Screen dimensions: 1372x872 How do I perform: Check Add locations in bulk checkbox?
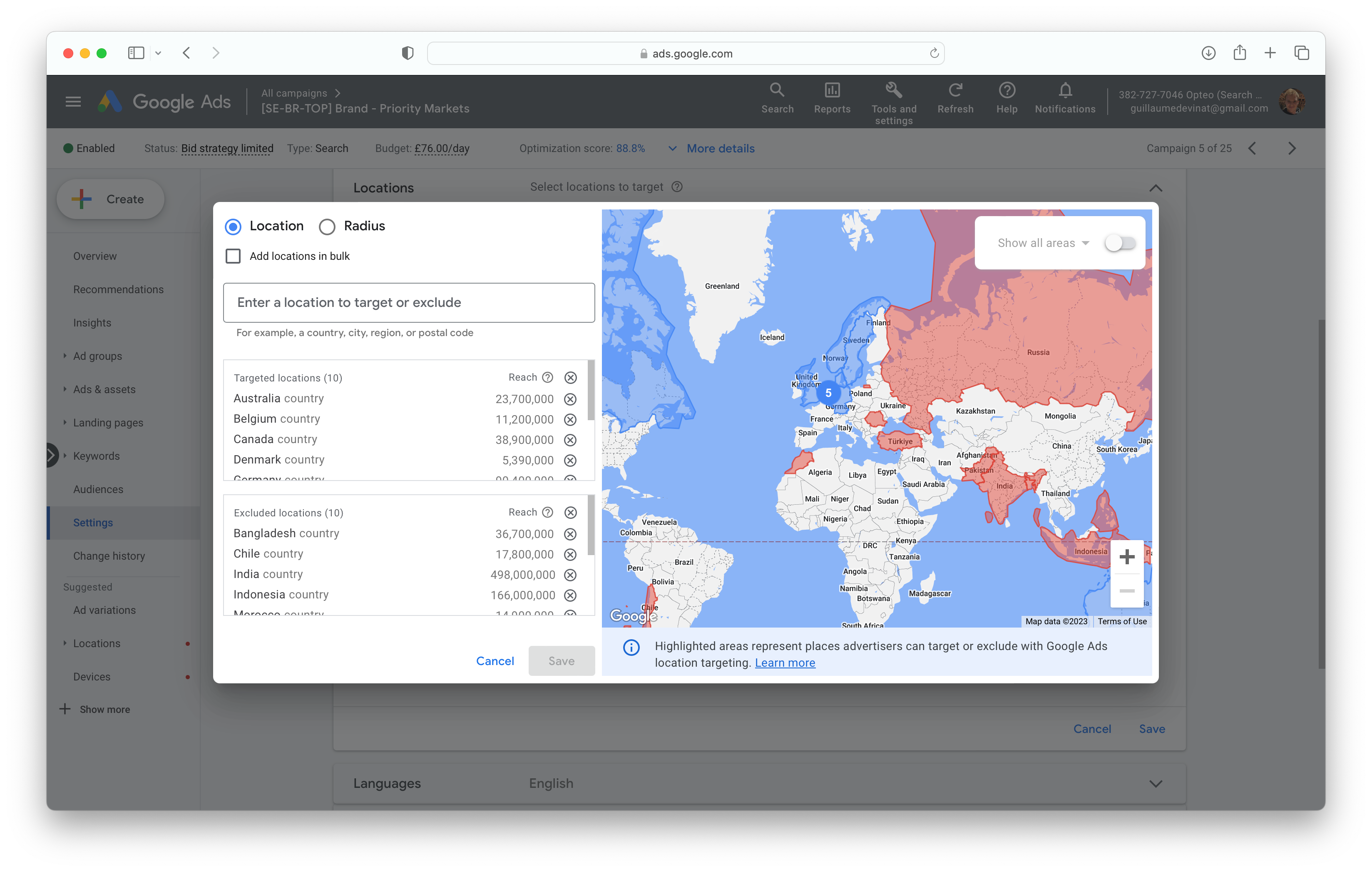click(x=233, y=256)
